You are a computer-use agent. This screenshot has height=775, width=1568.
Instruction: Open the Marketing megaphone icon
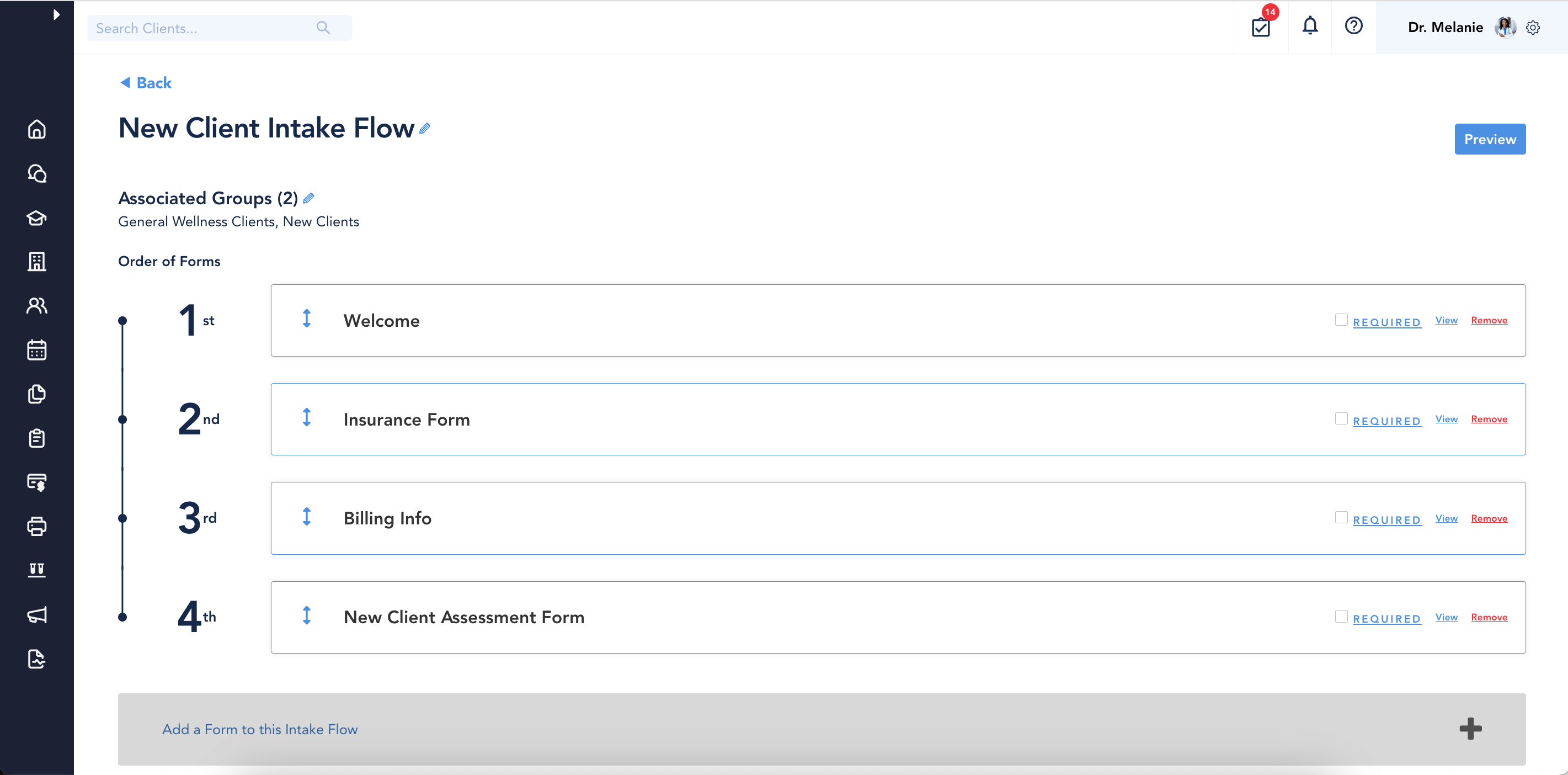36,614
